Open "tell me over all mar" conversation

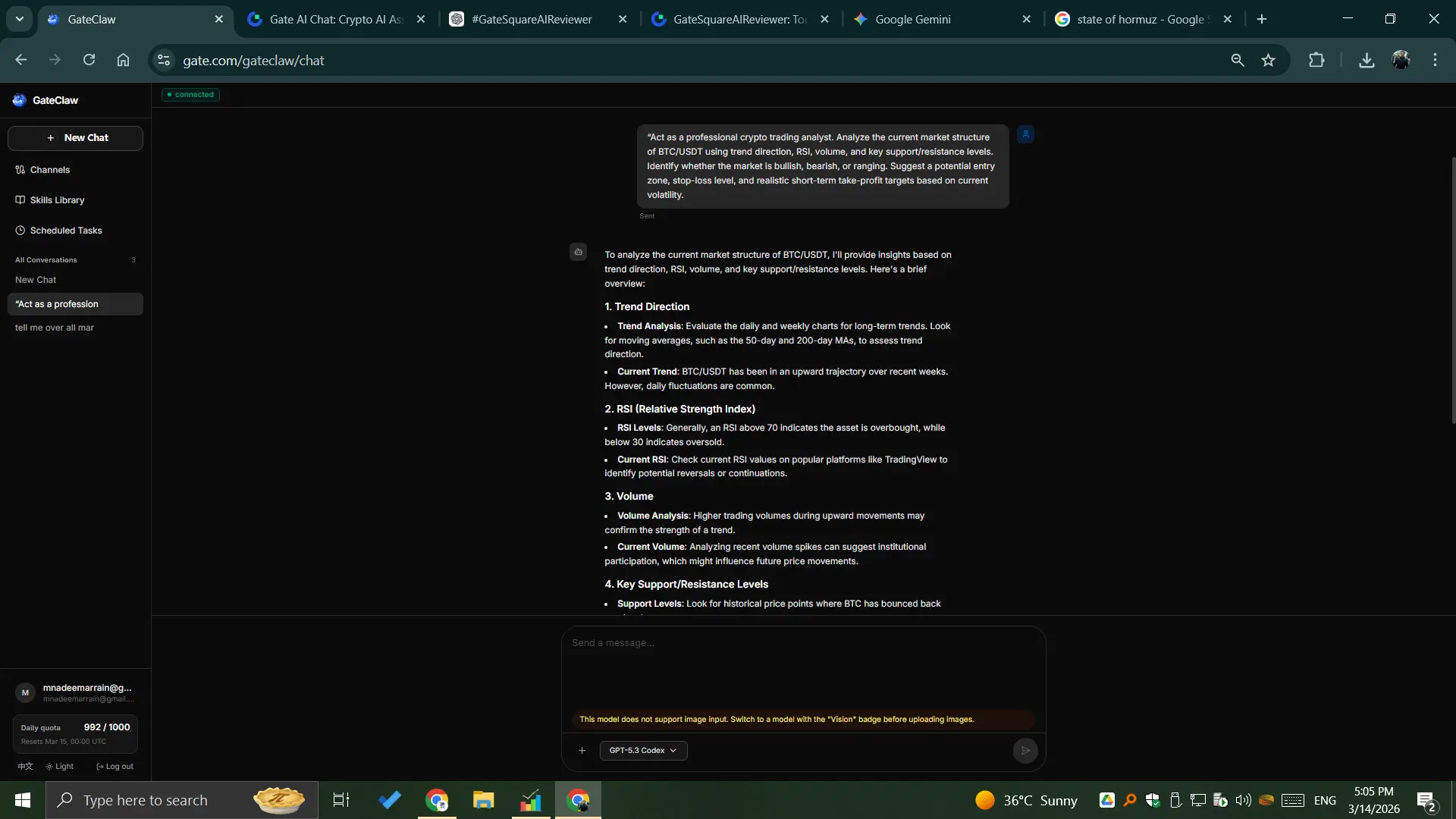(55, 328)
